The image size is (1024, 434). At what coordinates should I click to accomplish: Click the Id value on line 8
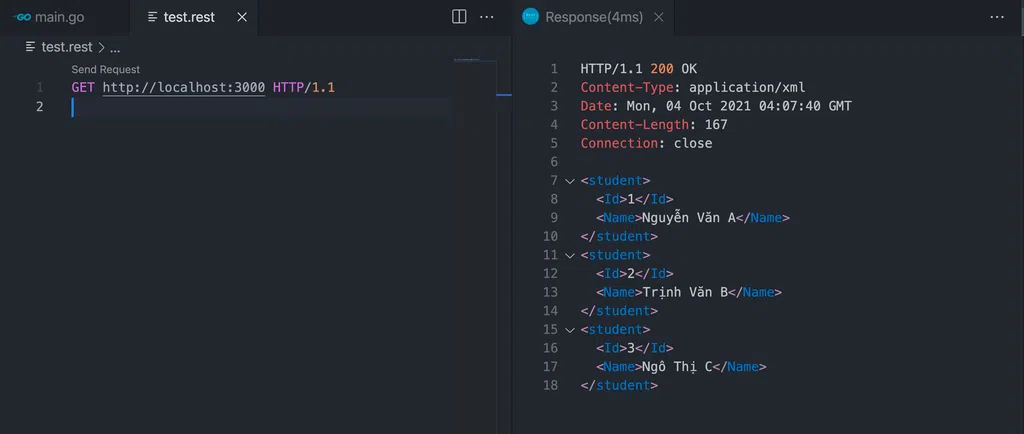630,200
